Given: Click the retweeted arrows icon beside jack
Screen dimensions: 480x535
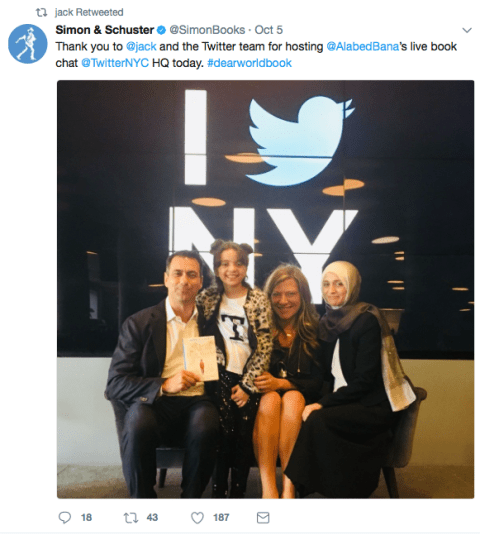Looking at the screenshot, I should [42, 13].
